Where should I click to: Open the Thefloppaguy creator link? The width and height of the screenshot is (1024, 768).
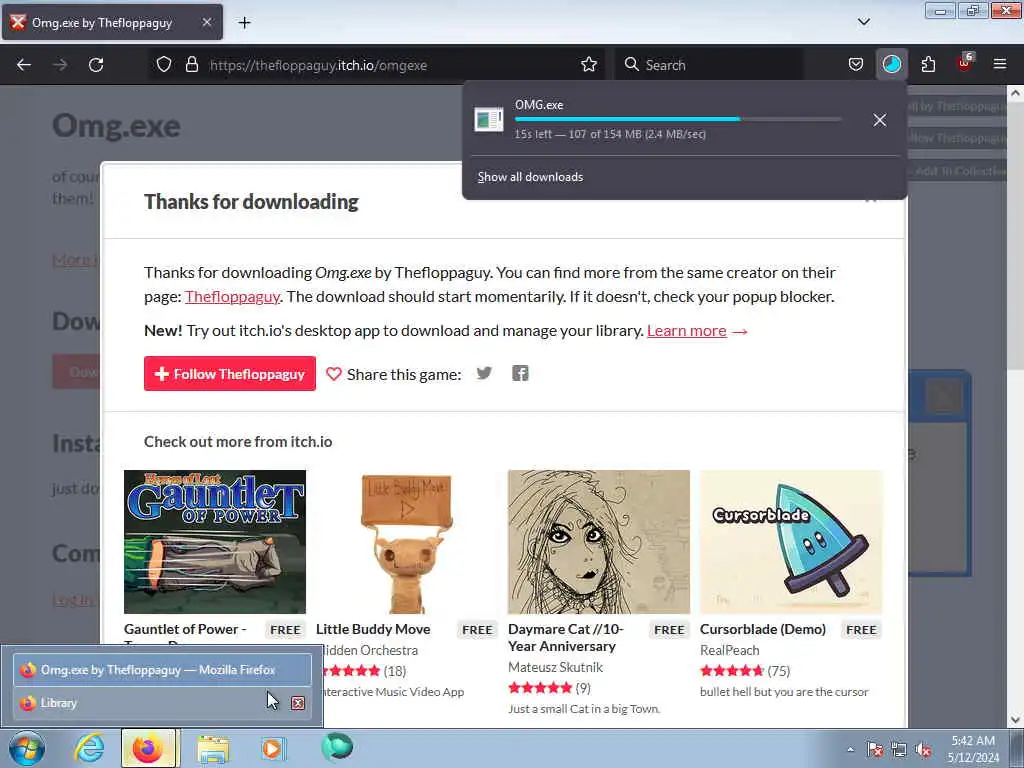(232, 296)
